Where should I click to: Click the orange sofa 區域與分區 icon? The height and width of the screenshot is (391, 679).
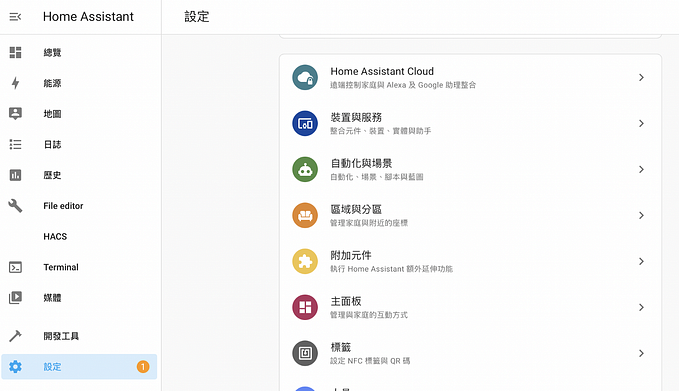click(x=305, y=215)
